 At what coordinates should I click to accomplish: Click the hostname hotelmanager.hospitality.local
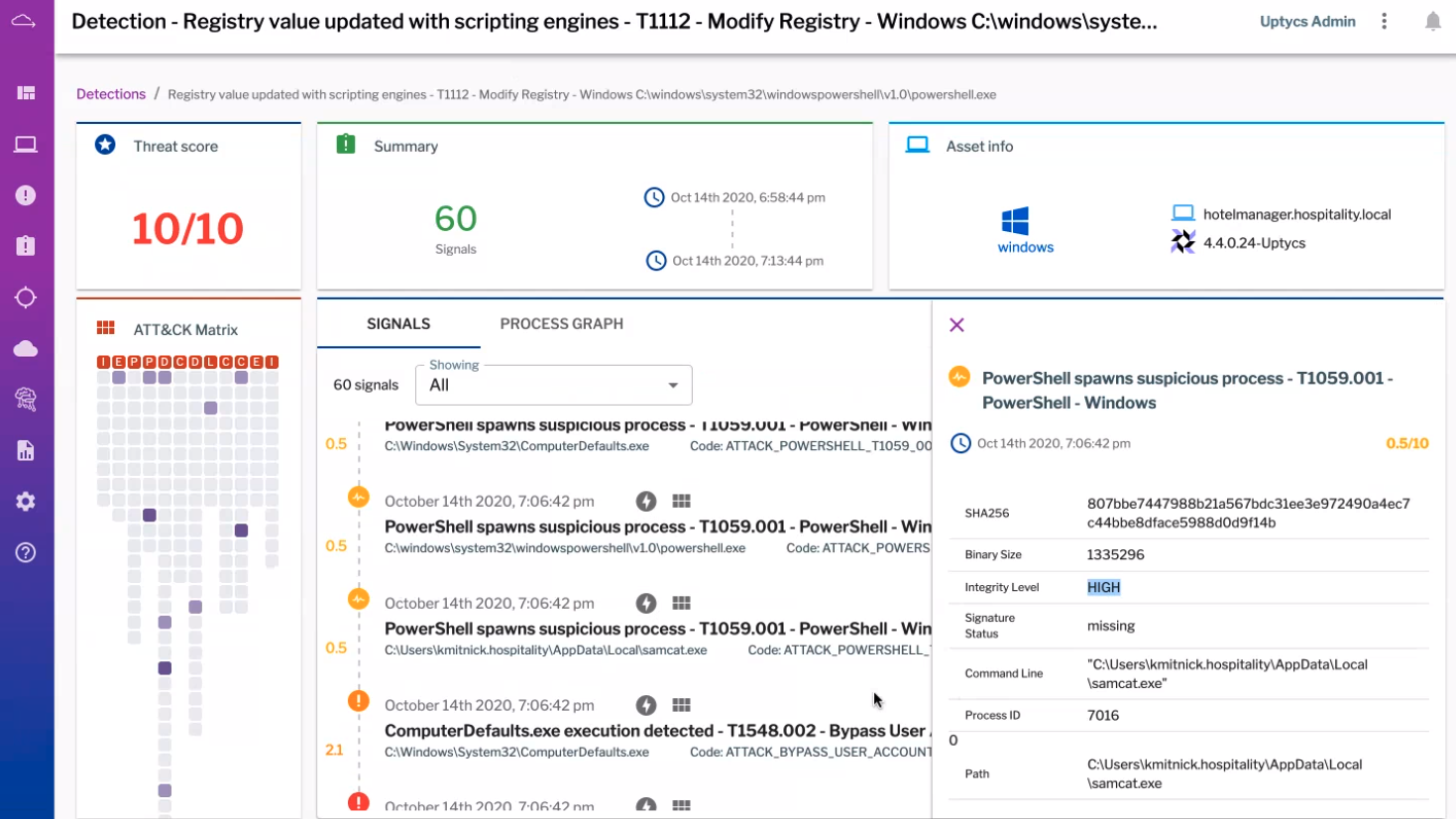1297,214
